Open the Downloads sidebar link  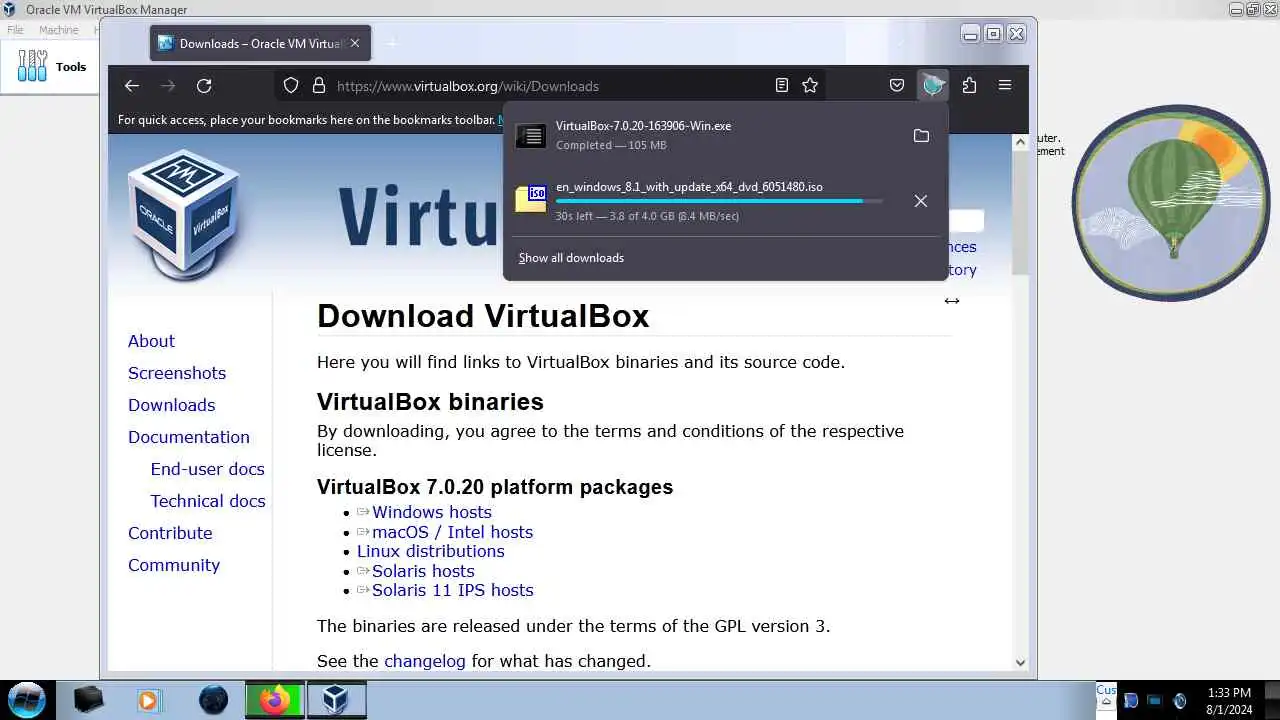171,405
